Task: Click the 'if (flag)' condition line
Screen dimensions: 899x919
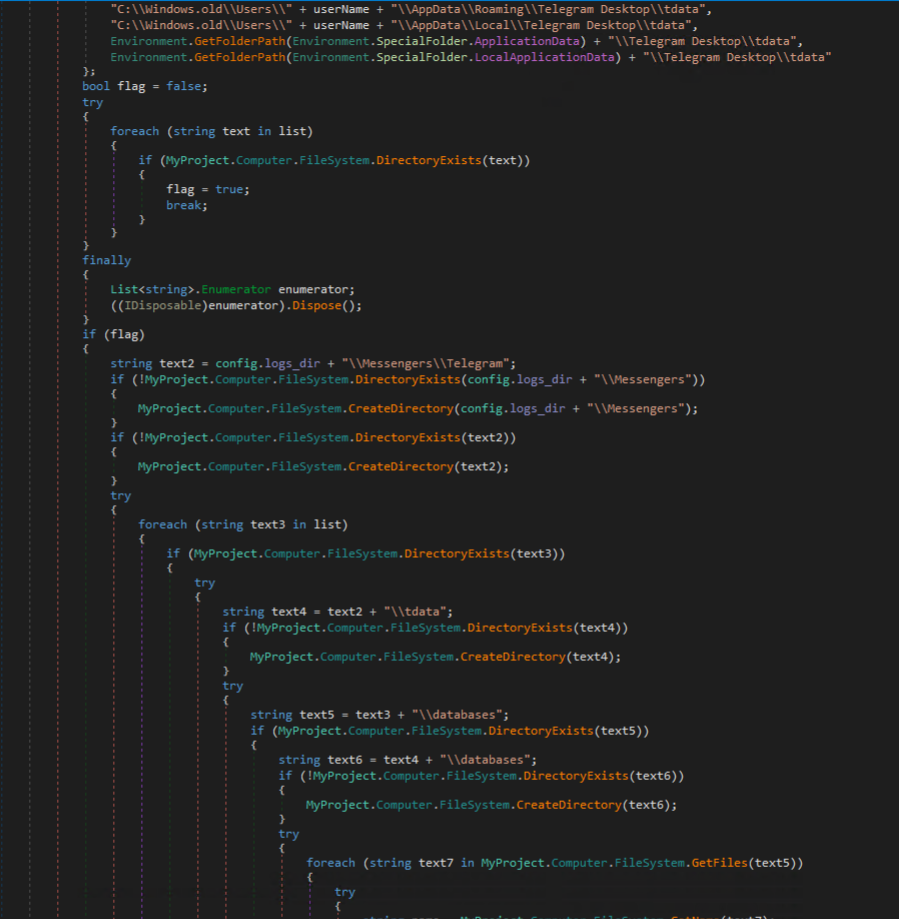Action: tap(113, 335)
